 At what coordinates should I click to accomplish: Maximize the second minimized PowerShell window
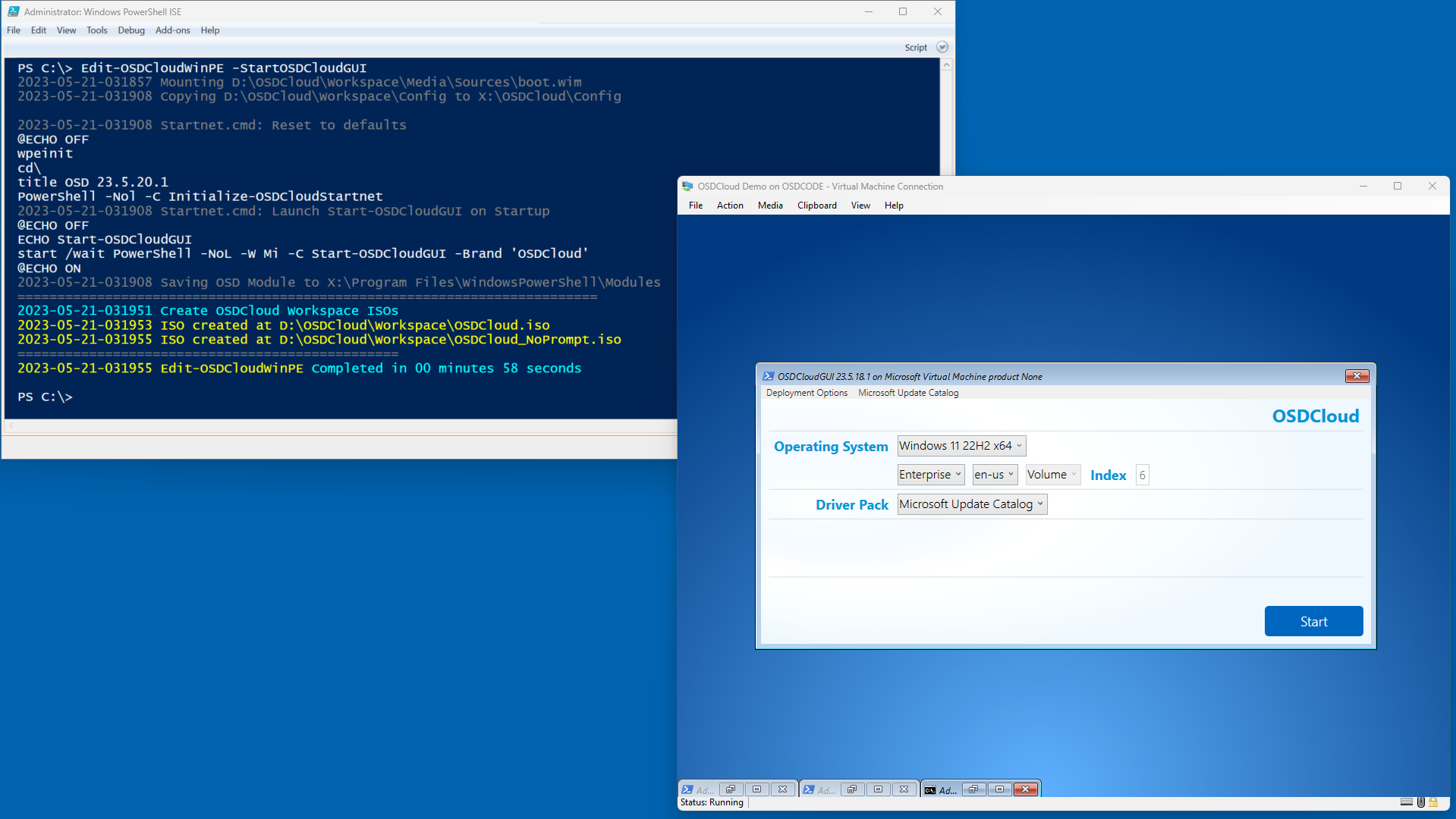pos(878,789)
